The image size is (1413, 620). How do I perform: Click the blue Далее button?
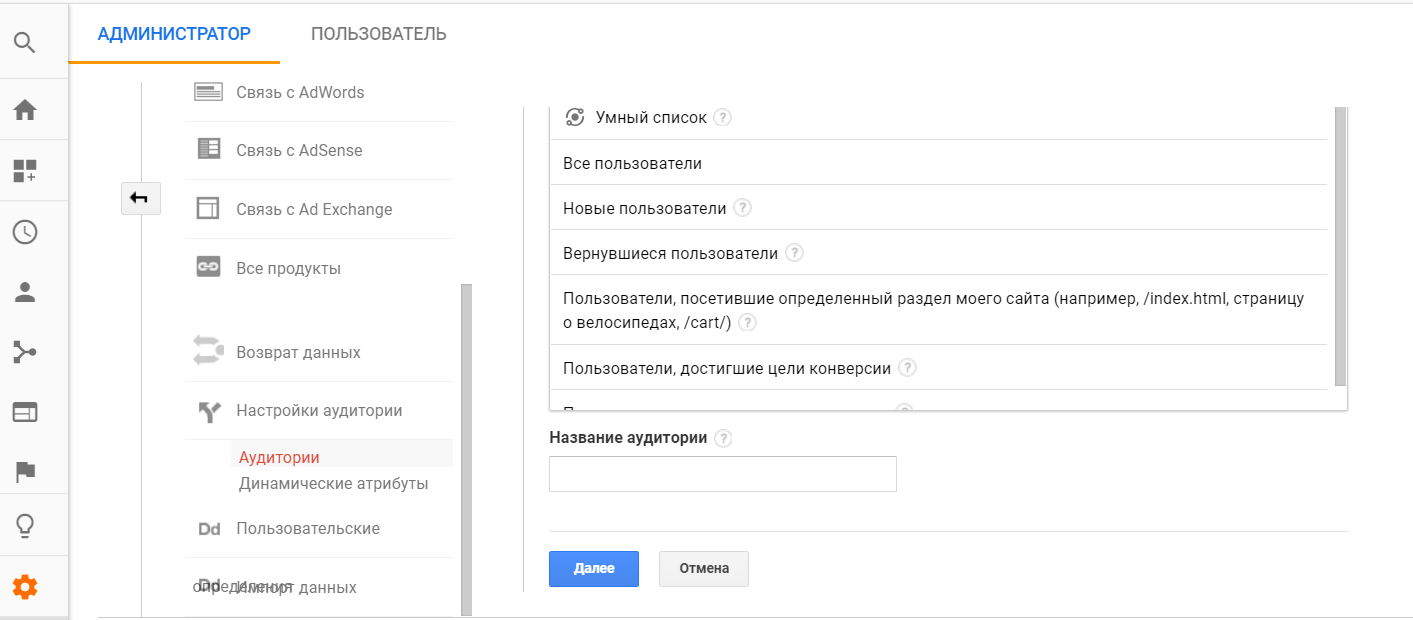pyautogui.click(x=594, y=568)
